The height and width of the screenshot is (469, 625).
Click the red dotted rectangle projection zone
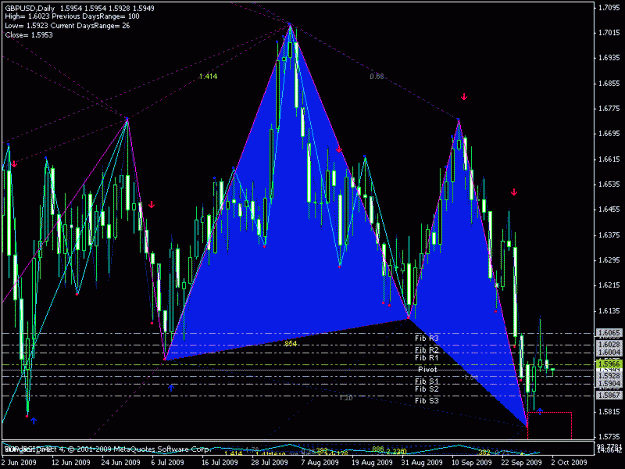[550, 426]
